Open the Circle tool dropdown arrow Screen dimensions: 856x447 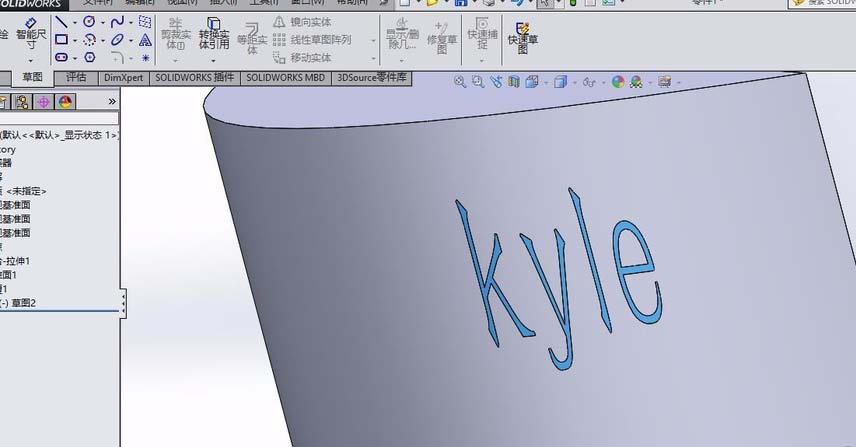(x=103, y=22)
